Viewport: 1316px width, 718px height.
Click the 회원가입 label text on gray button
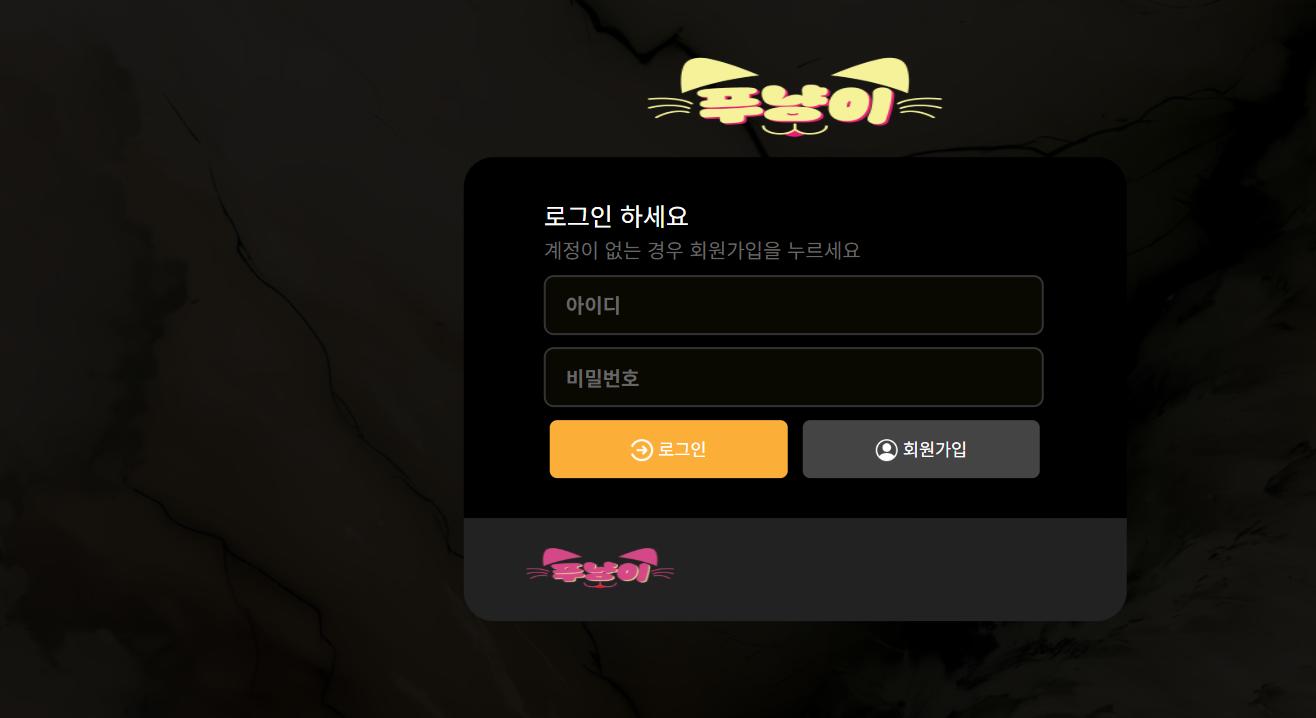pyautogui.click(x=935, y=450)
